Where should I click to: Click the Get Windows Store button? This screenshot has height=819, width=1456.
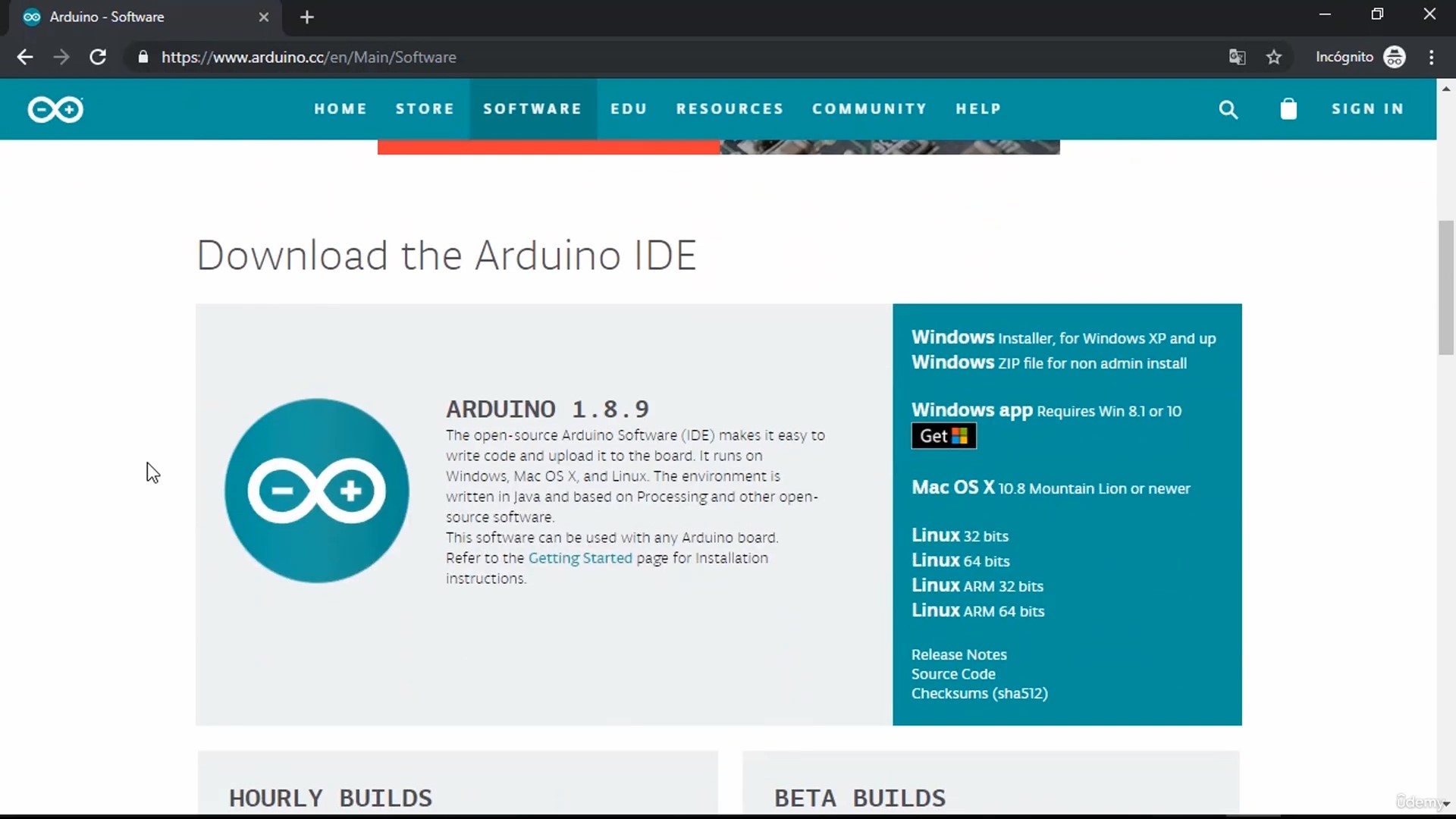[x=943, y=436]
